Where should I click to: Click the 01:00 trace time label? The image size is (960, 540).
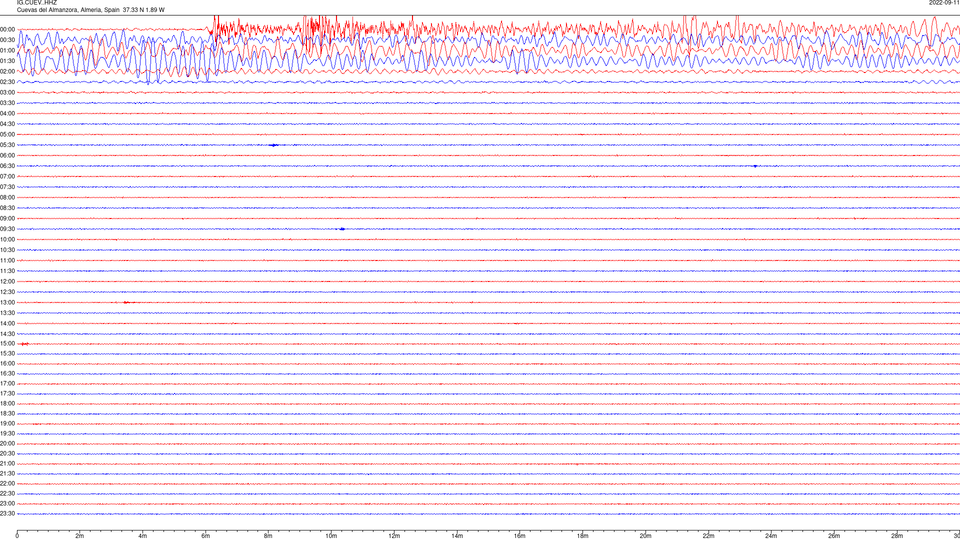coord(7,51)
